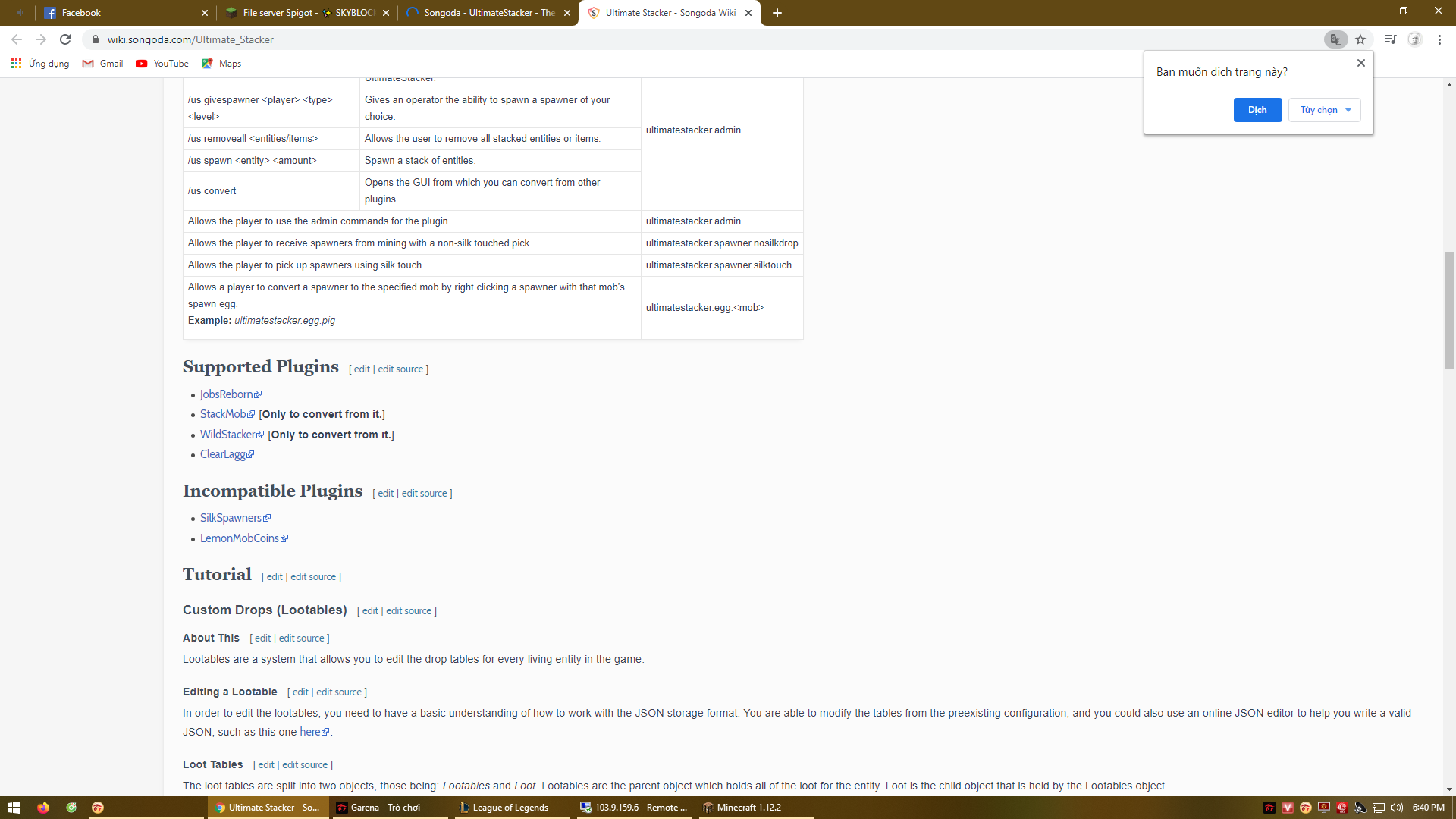
Task: Open the JobsReborn link
Action: (226, 394)
